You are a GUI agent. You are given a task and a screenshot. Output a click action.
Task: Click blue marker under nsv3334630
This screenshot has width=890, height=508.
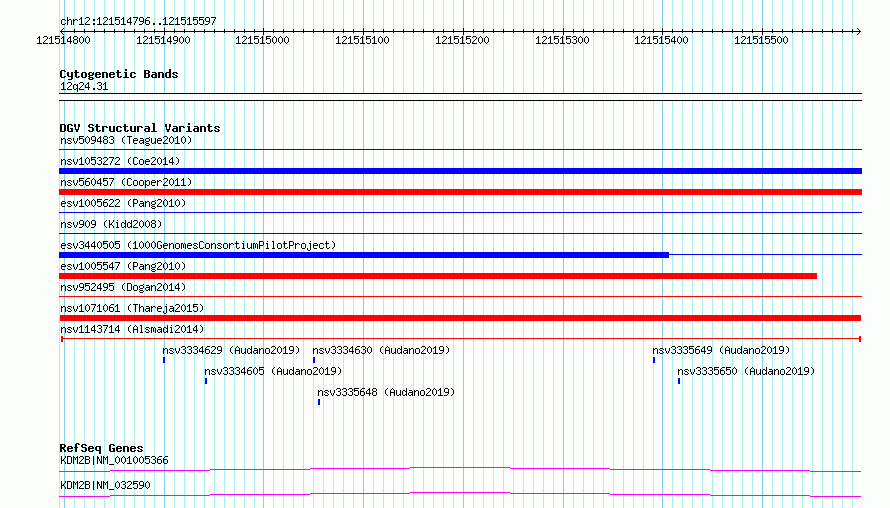click(x=314, y=360)
